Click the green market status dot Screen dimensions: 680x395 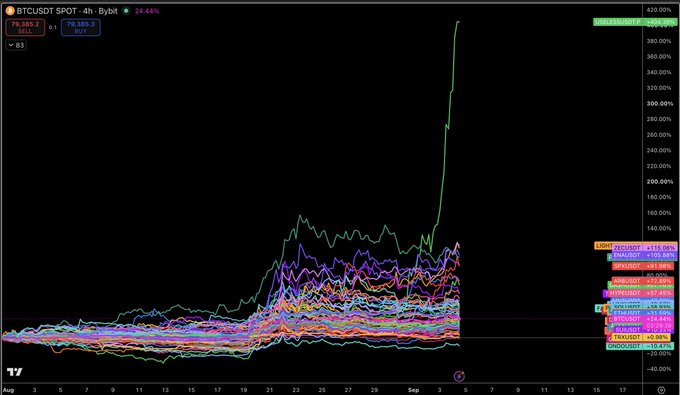126,11
